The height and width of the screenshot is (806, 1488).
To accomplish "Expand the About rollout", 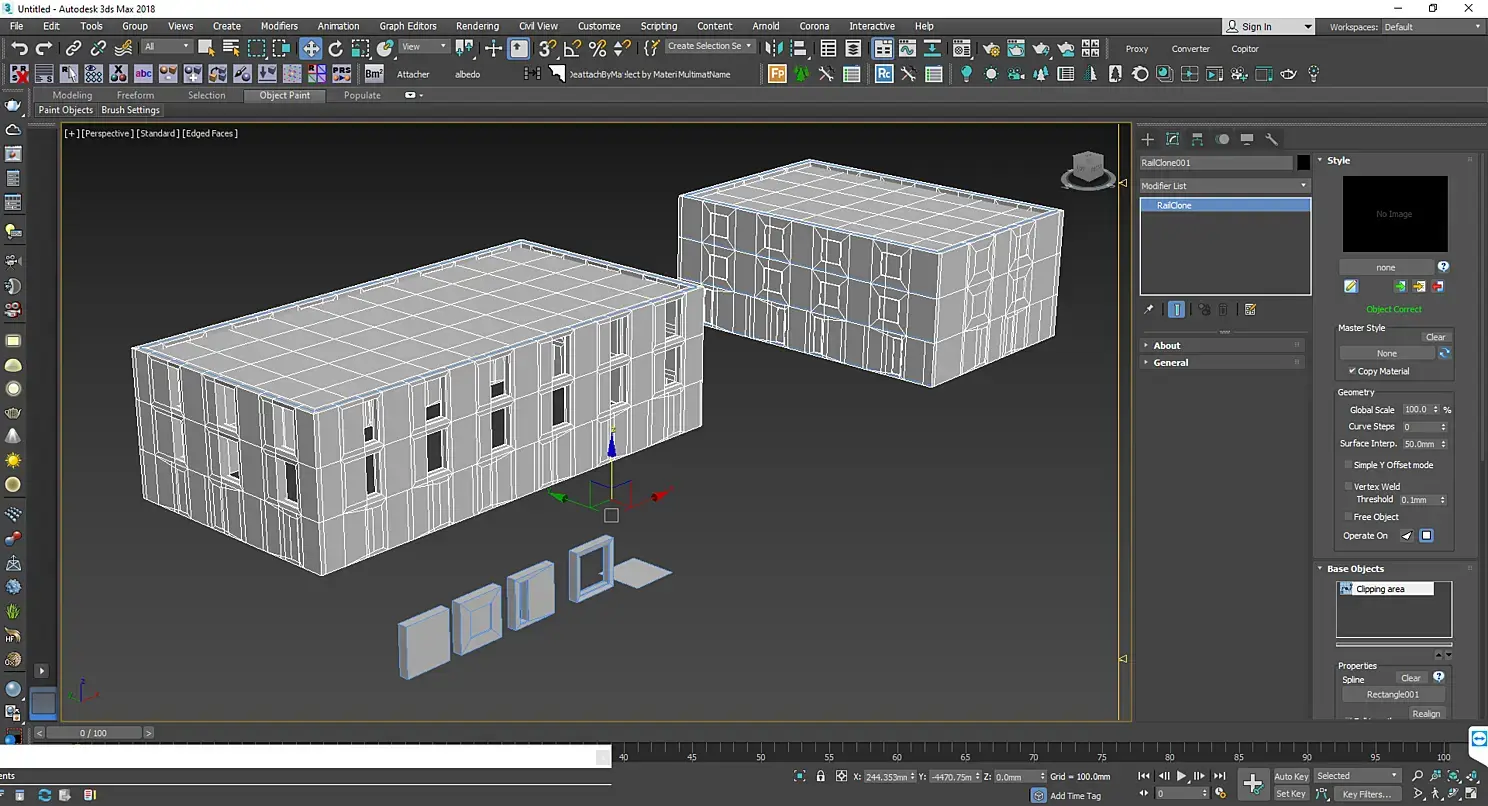I will [1167, 346].
